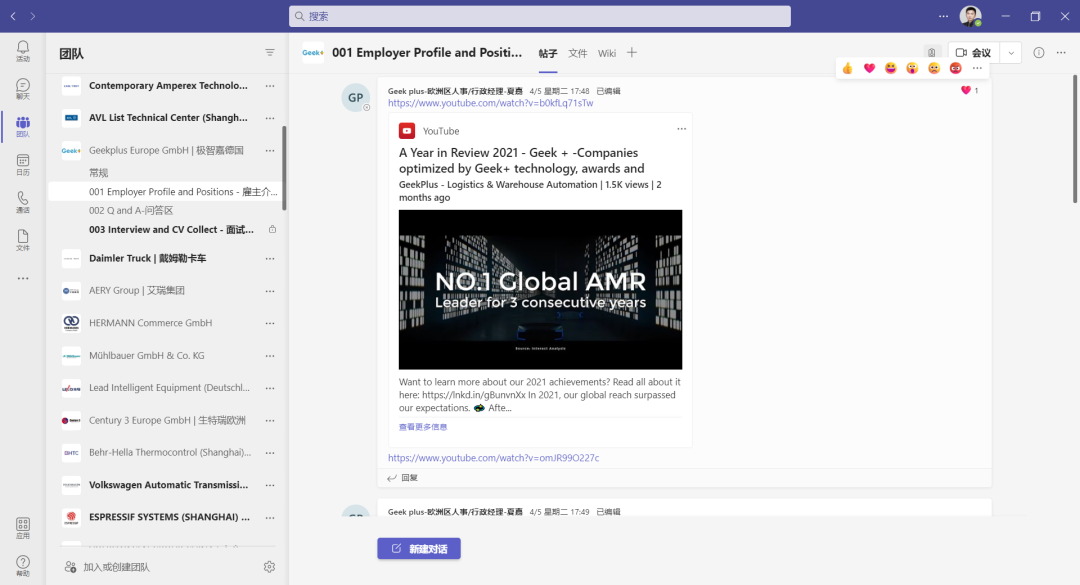React with angry emoji

click(955, 68)
